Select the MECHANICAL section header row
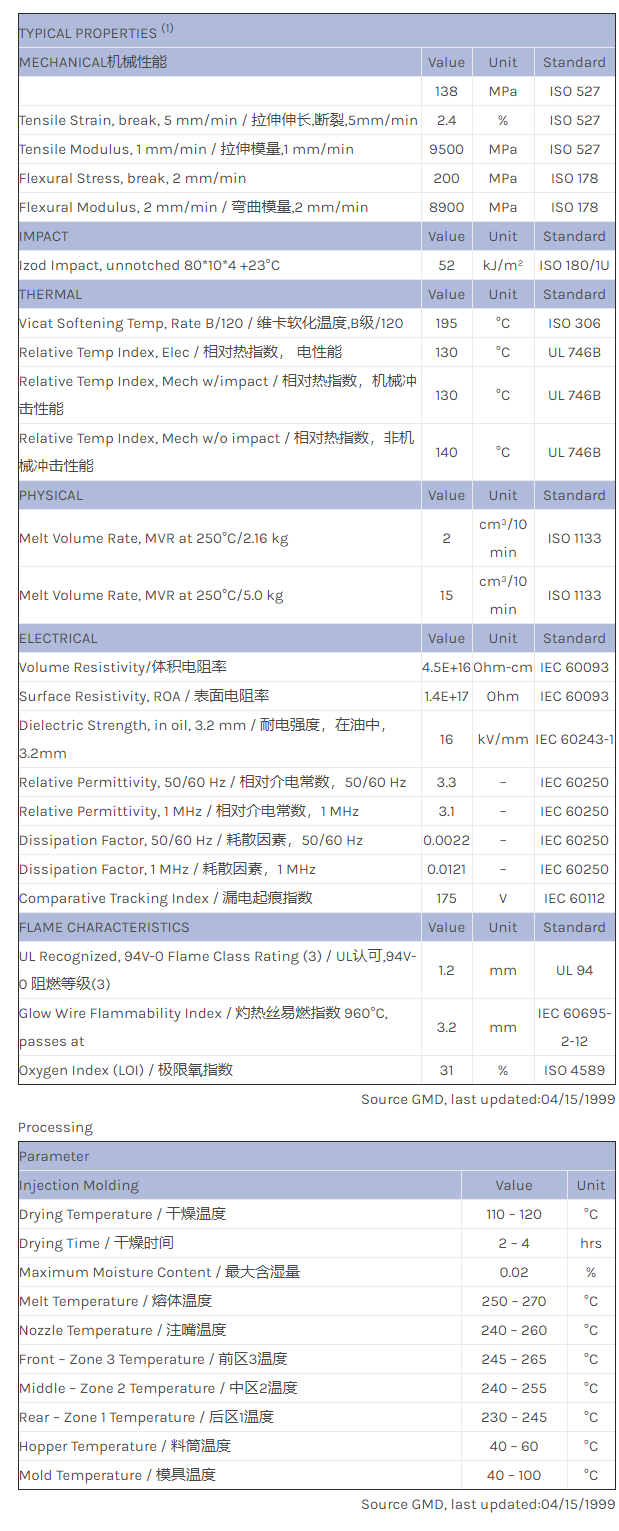Viewport: 619px width, 1531px height. pyautogui.click(x=93, y=62)
